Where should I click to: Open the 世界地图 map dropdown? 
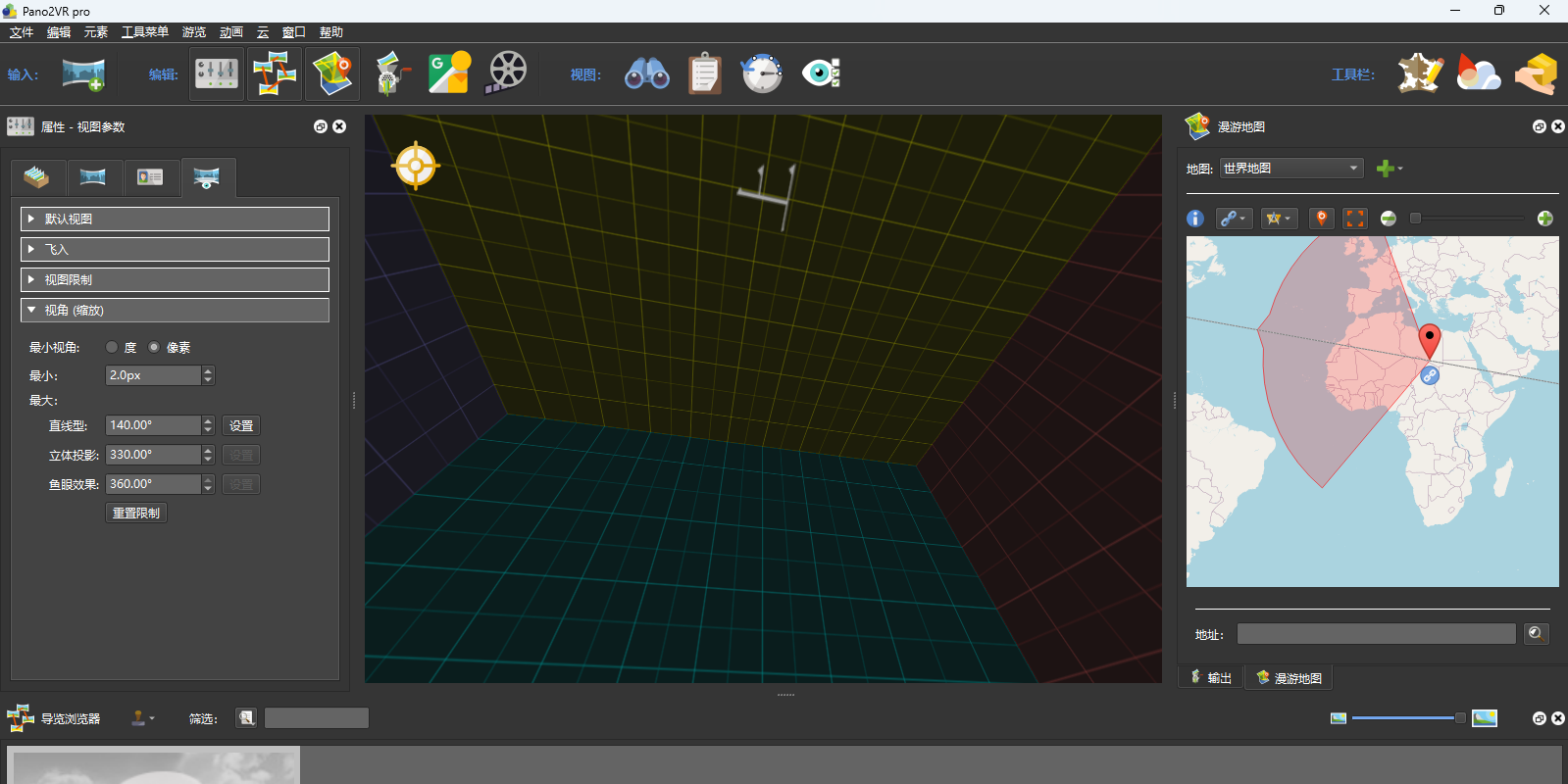[x=1291, y=169]
